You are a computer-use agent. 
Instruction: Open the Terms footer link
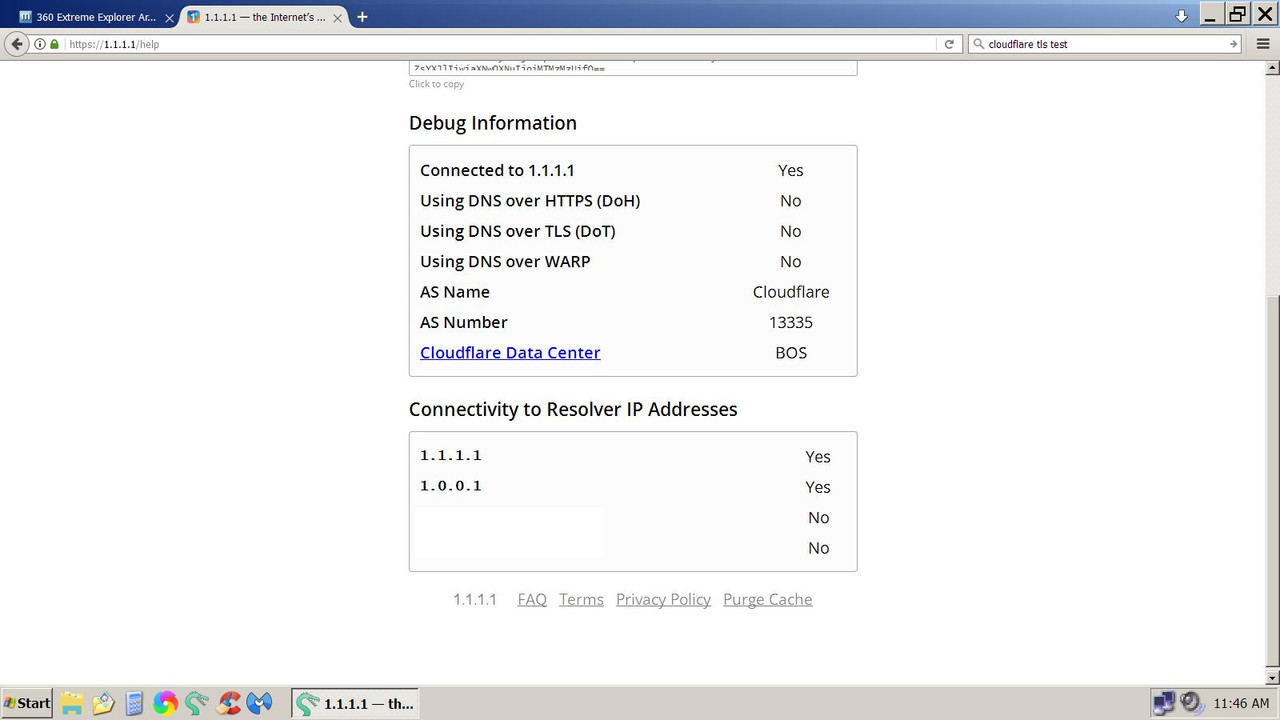coord(581,599)
